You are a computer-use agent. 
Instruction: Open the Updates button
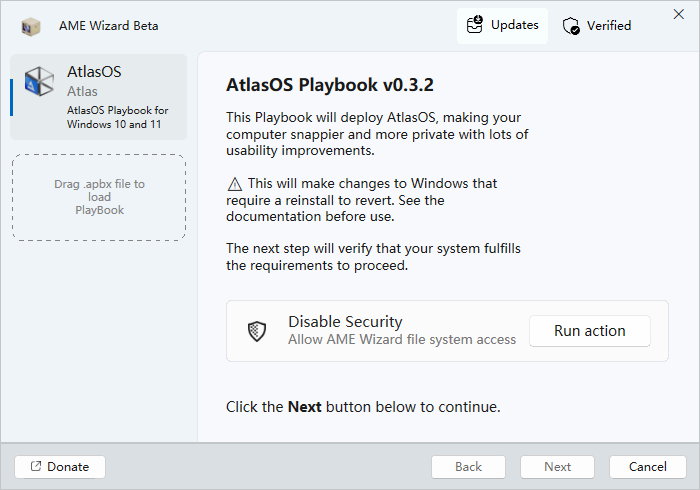click(502, 25)
